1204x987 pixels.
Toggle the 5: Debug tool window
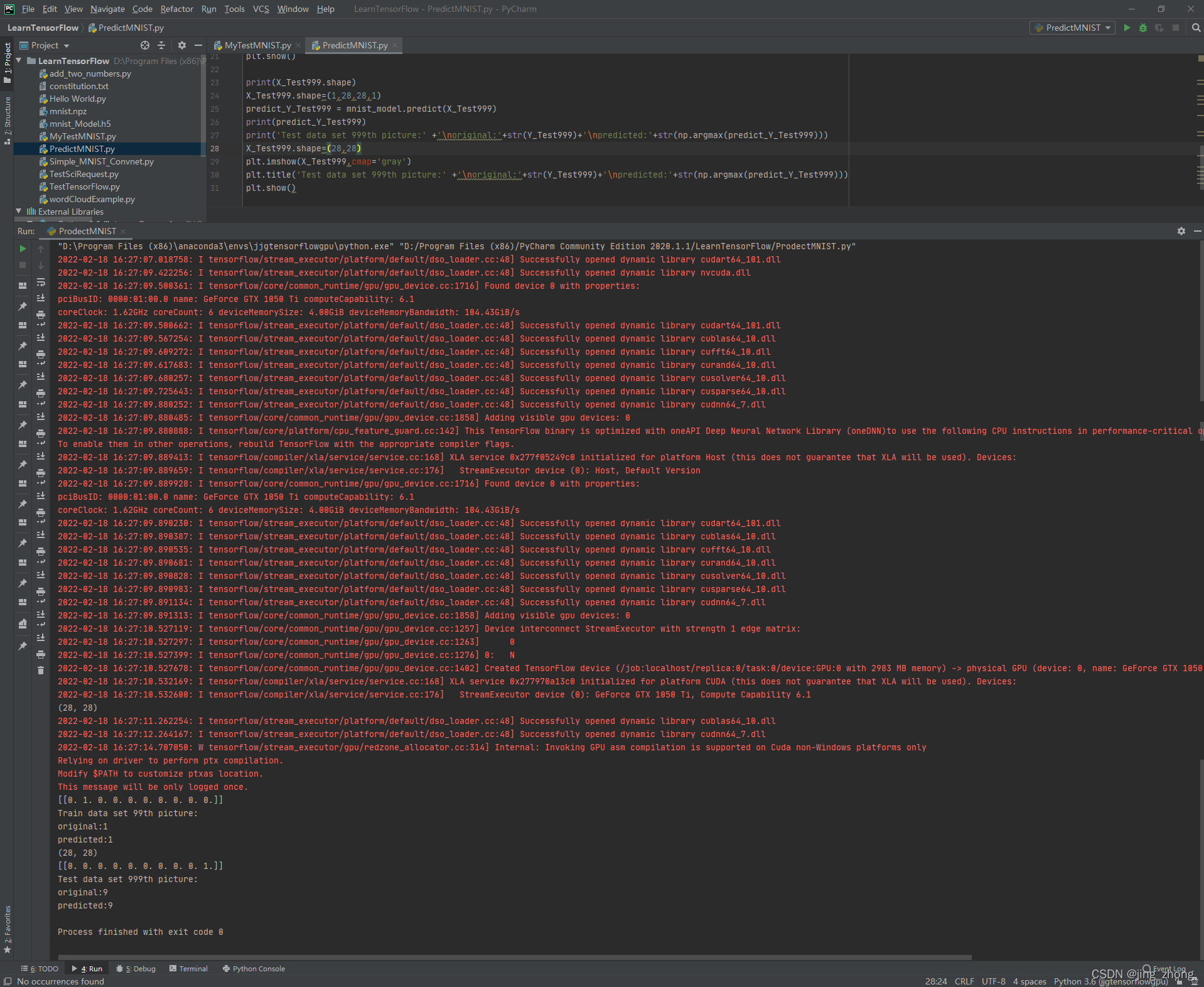[136, 969]
